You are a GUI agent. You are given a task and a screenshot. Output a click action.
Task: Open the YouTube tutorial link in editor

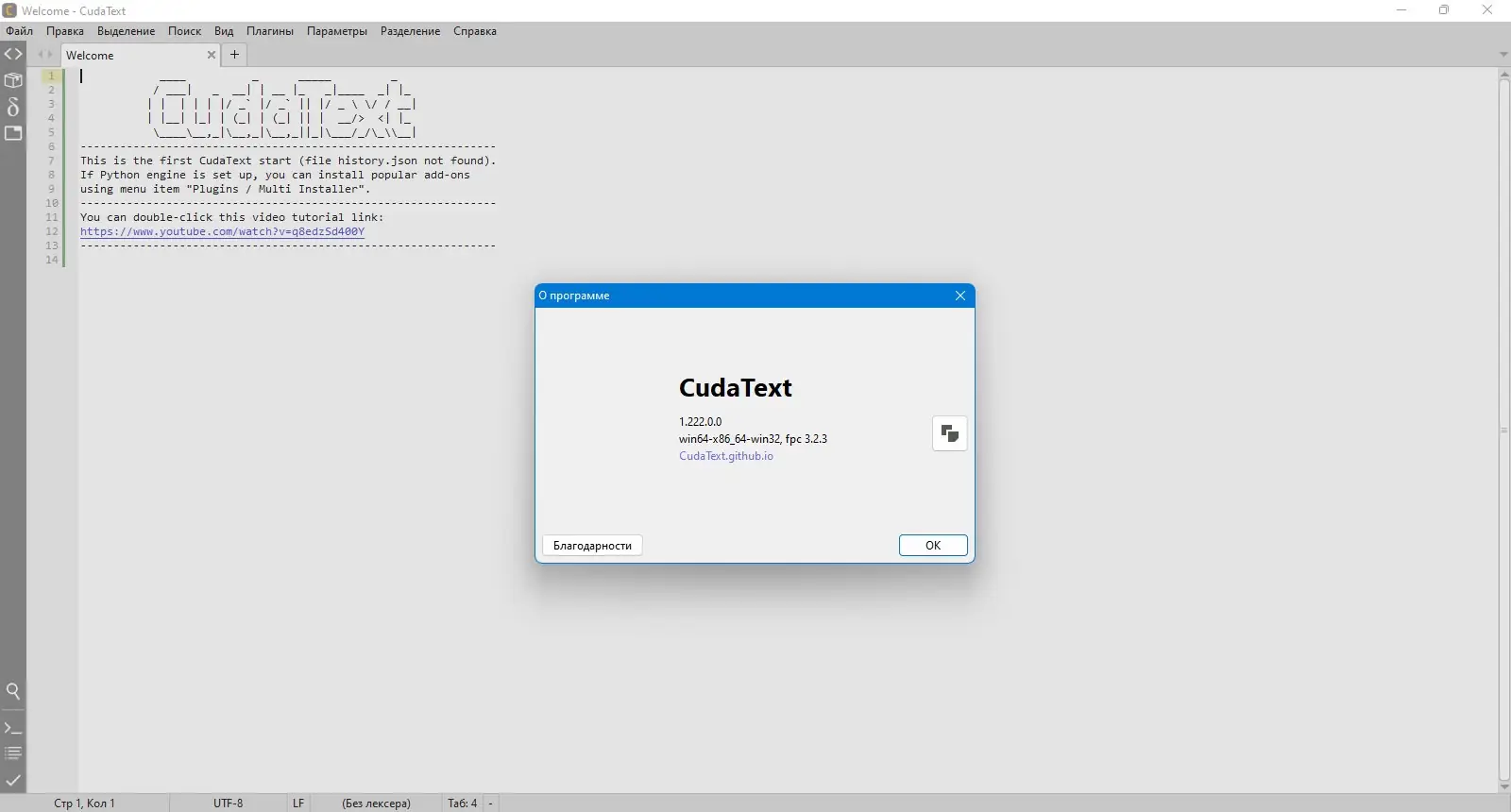click(222, 231)
